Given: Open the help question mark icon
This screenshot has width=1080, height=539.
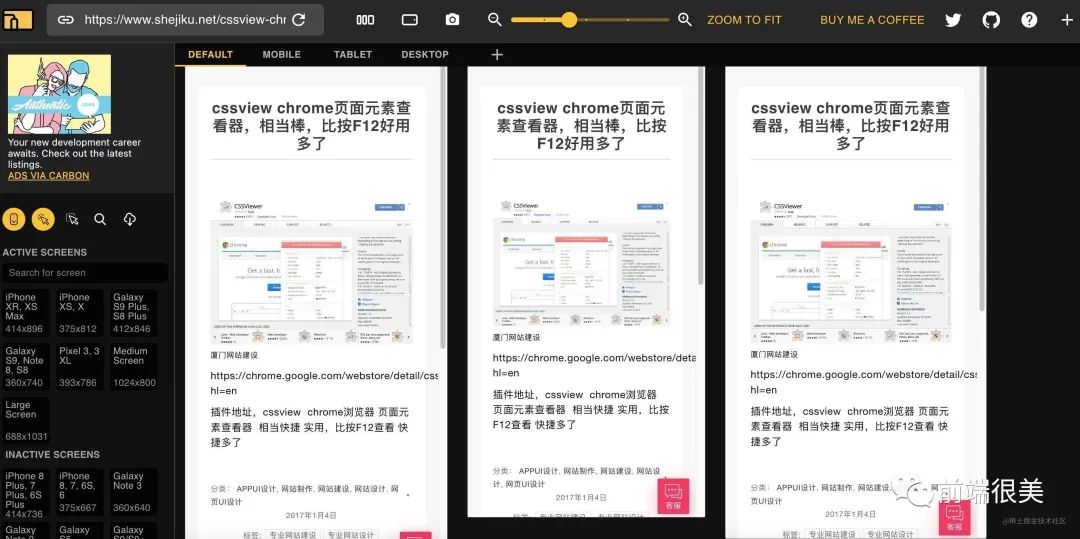Looking at the screenshot, I should pyautogui.click(x=1029, y=20).
